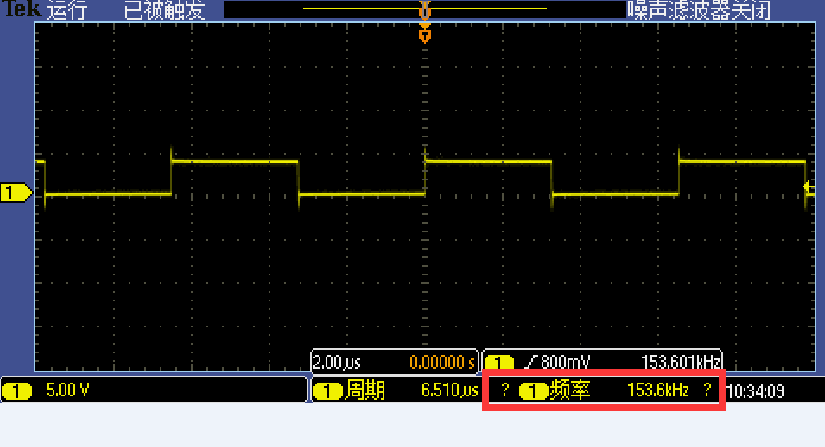This screenshot has height=447, width=825.
Task: Click the 153.601kHz trigger frequency counter
Action: click(x=680, y=362)
